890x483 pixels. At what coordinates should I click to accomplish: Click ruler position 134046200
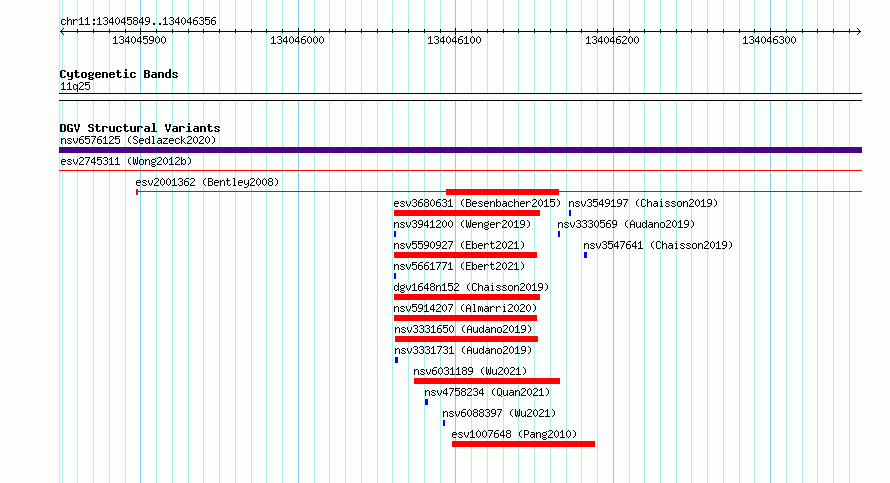pos(612,40)
